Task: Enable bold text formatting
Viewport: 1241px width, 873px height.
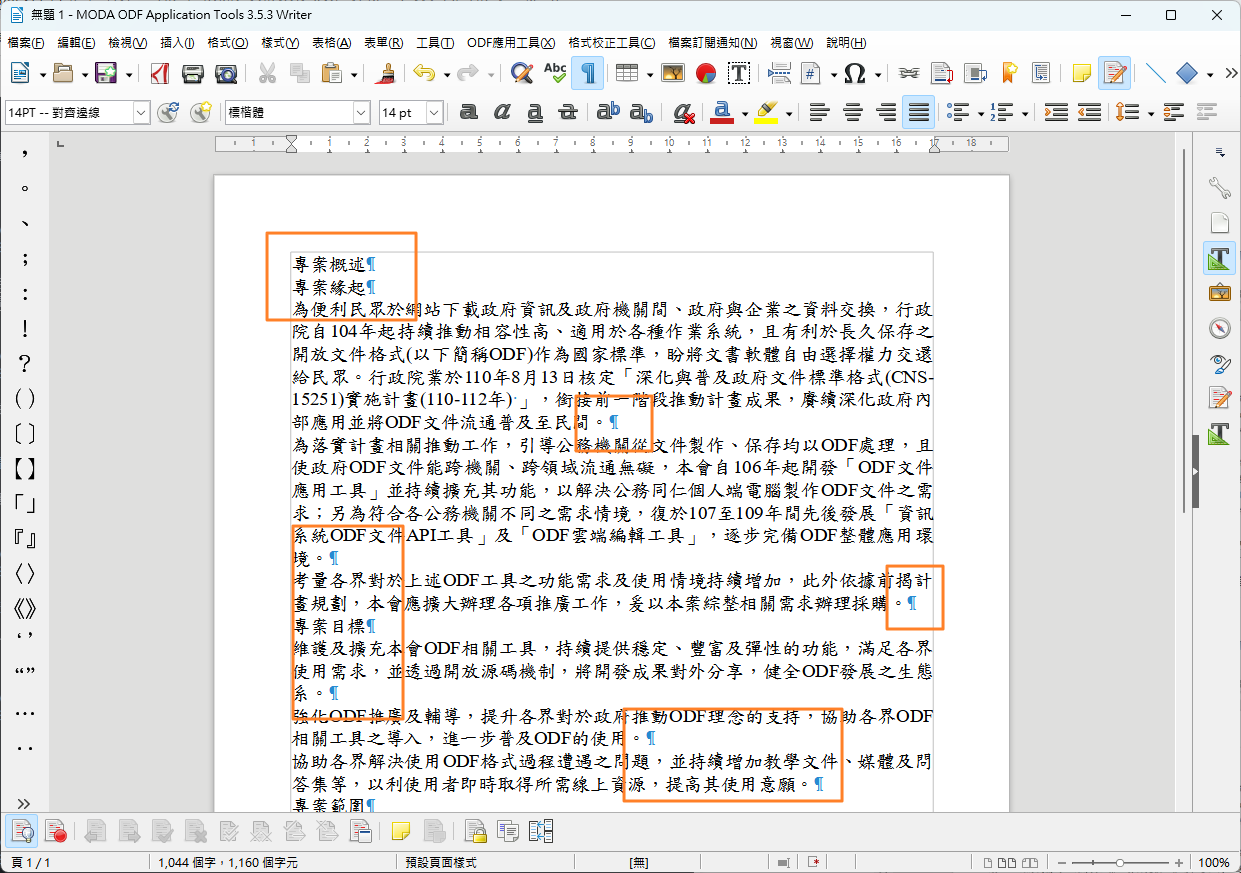Action: 468,113
